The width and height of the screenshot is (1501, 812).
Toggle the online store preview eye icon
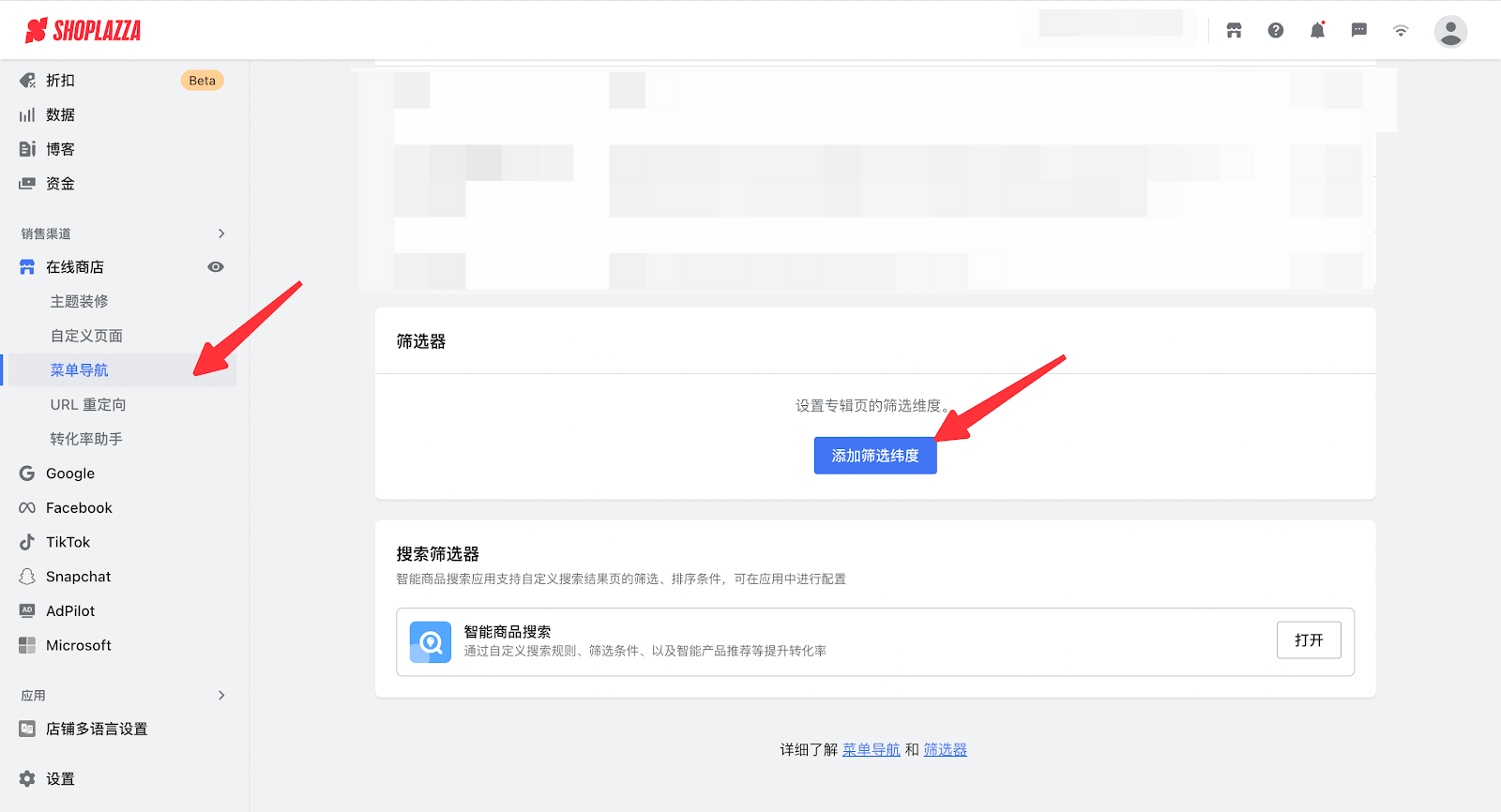click(216, 267)
